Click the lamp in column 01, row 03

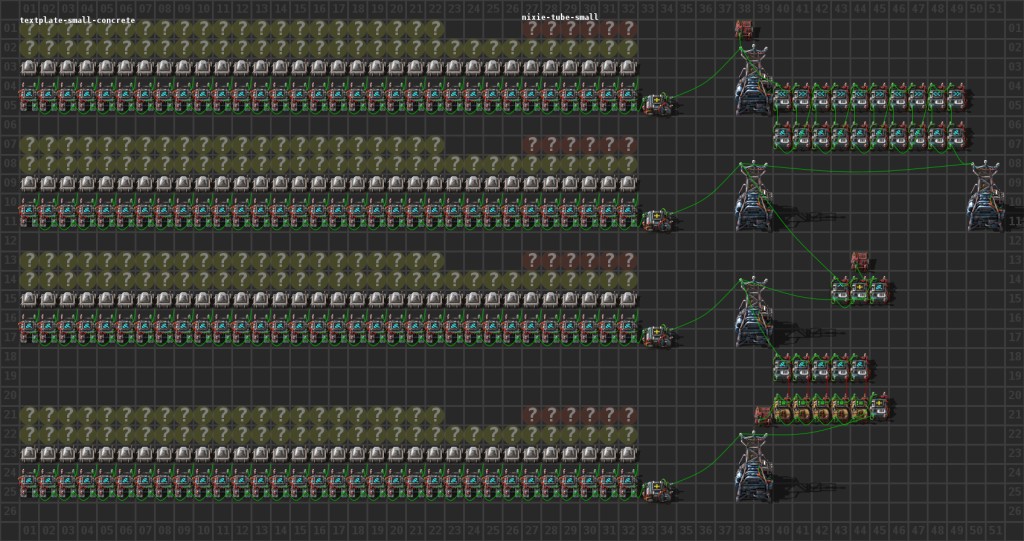click(x=29, y=67)
